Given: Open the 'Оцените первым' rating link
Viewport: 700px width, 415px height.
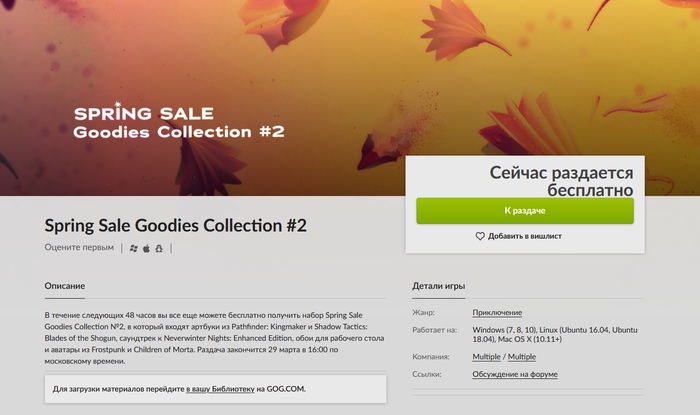Looking at the screenshot, I should click(80, 247).
